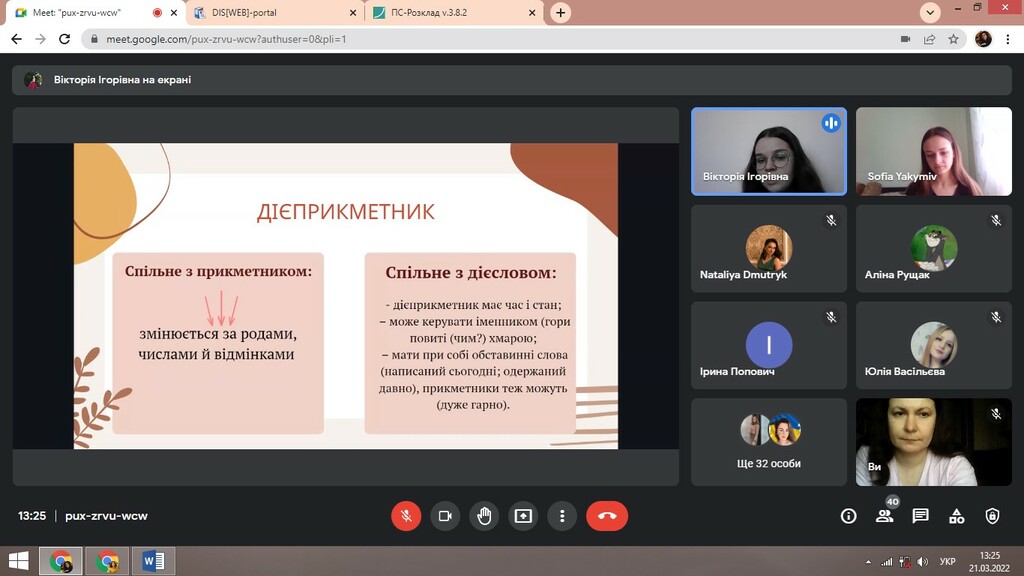Screen dimensions: 1024x576
Task: Show participants list with 40 badge
Action: (x=885, y=515)
